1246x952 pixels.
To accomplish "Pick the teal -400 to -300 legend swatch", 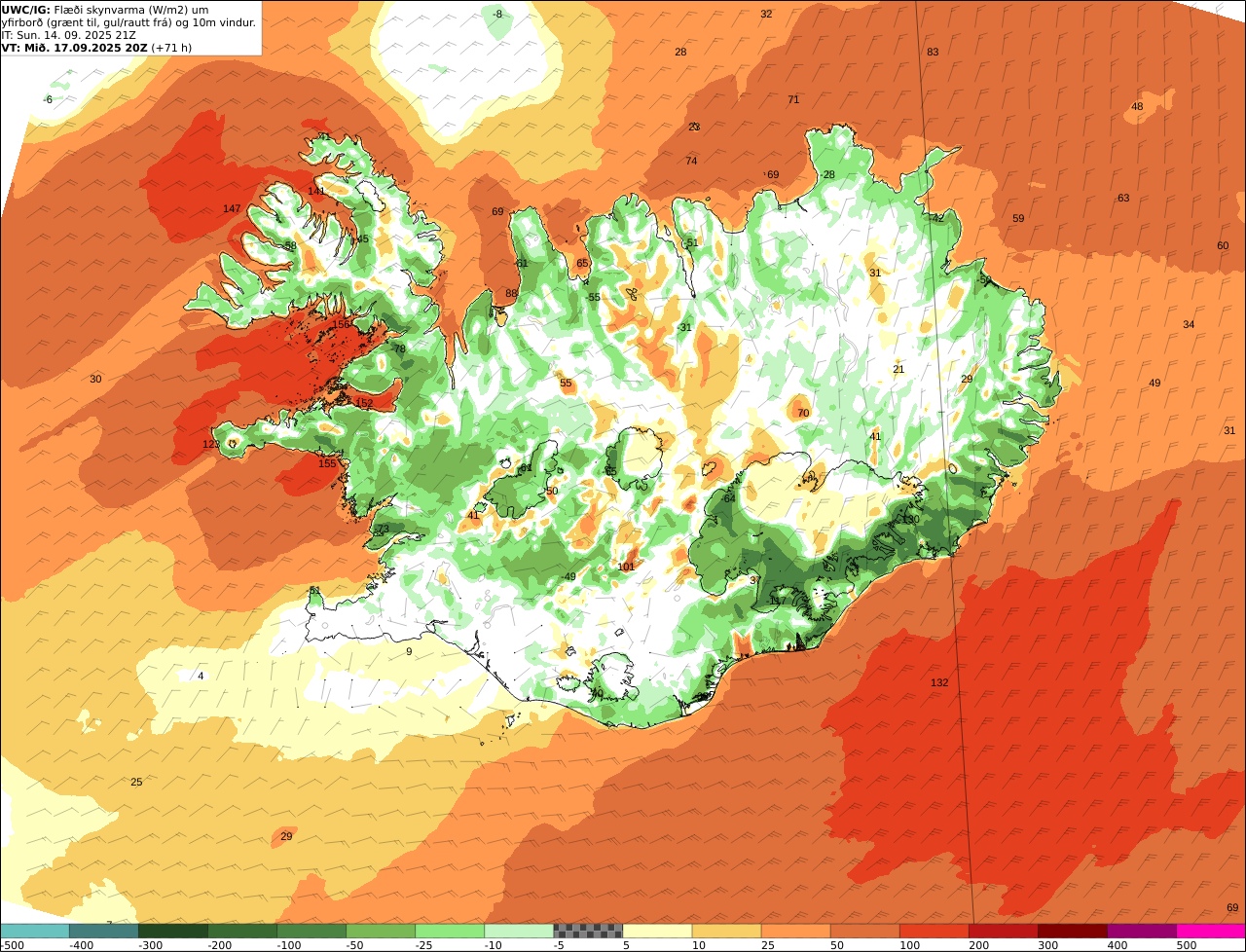I will click(x=103, y=931).
